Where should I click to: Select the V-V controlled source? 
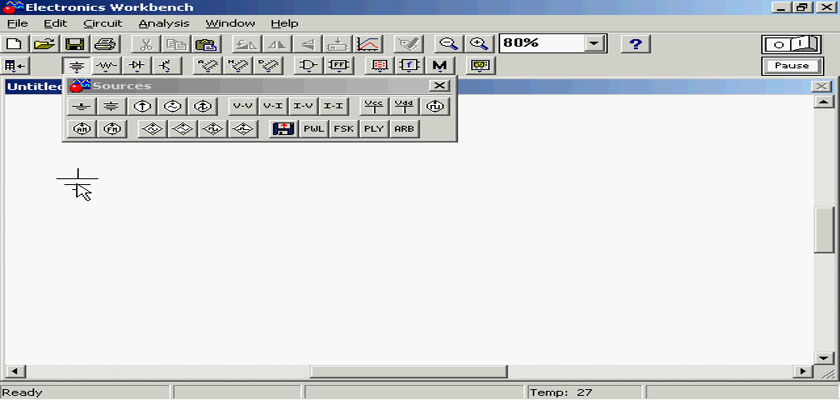[244, 107]
